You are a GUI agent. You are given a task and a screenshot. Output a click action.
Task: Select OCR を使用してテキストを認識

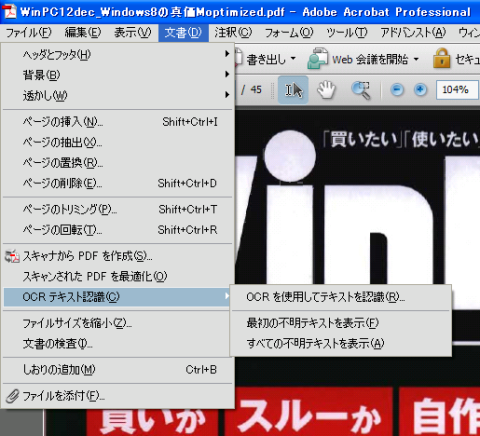pyautogui.click(x=341, y=297)
